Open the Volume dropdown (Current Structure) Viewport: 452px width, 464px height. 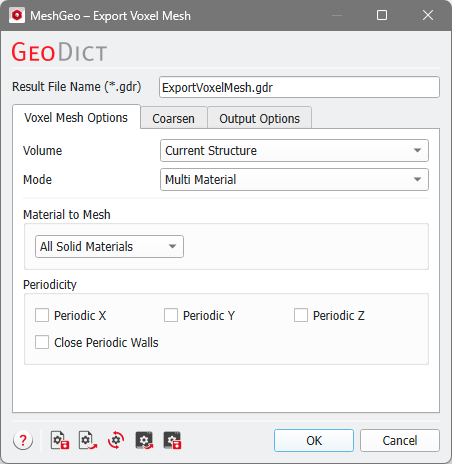(294, 151)
